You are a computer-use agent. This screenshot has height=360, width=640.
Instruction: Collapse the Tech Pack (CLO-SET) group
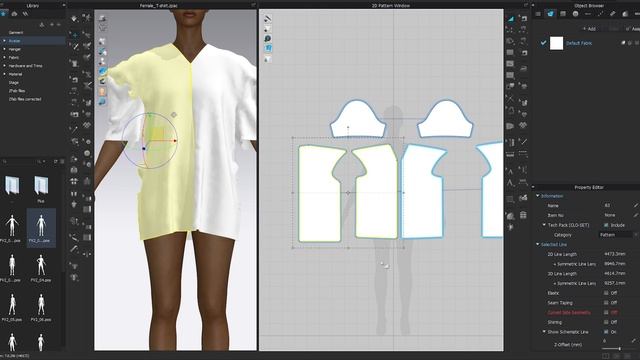coord(544,225)
